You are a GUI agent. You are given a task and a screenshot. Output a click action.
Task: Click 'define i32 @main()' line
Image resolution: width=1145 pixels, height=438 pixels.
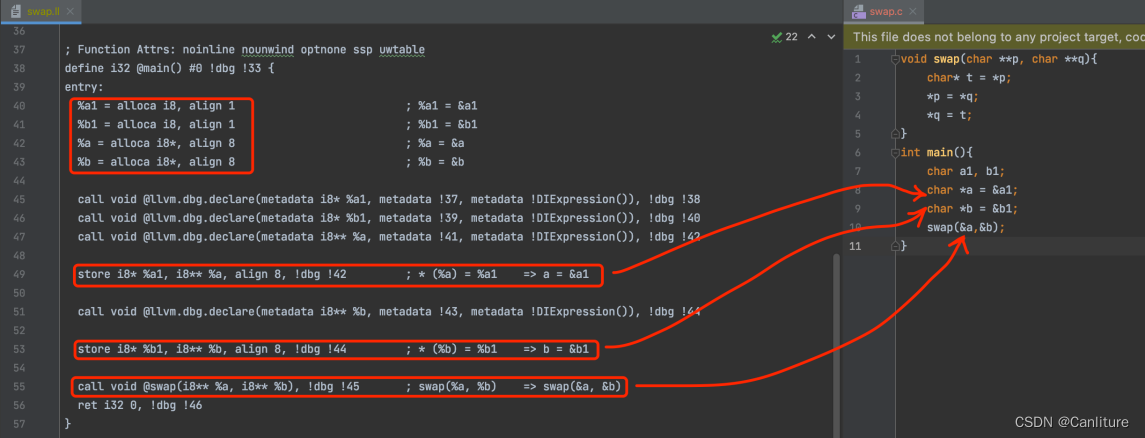[x=169, y=69]
